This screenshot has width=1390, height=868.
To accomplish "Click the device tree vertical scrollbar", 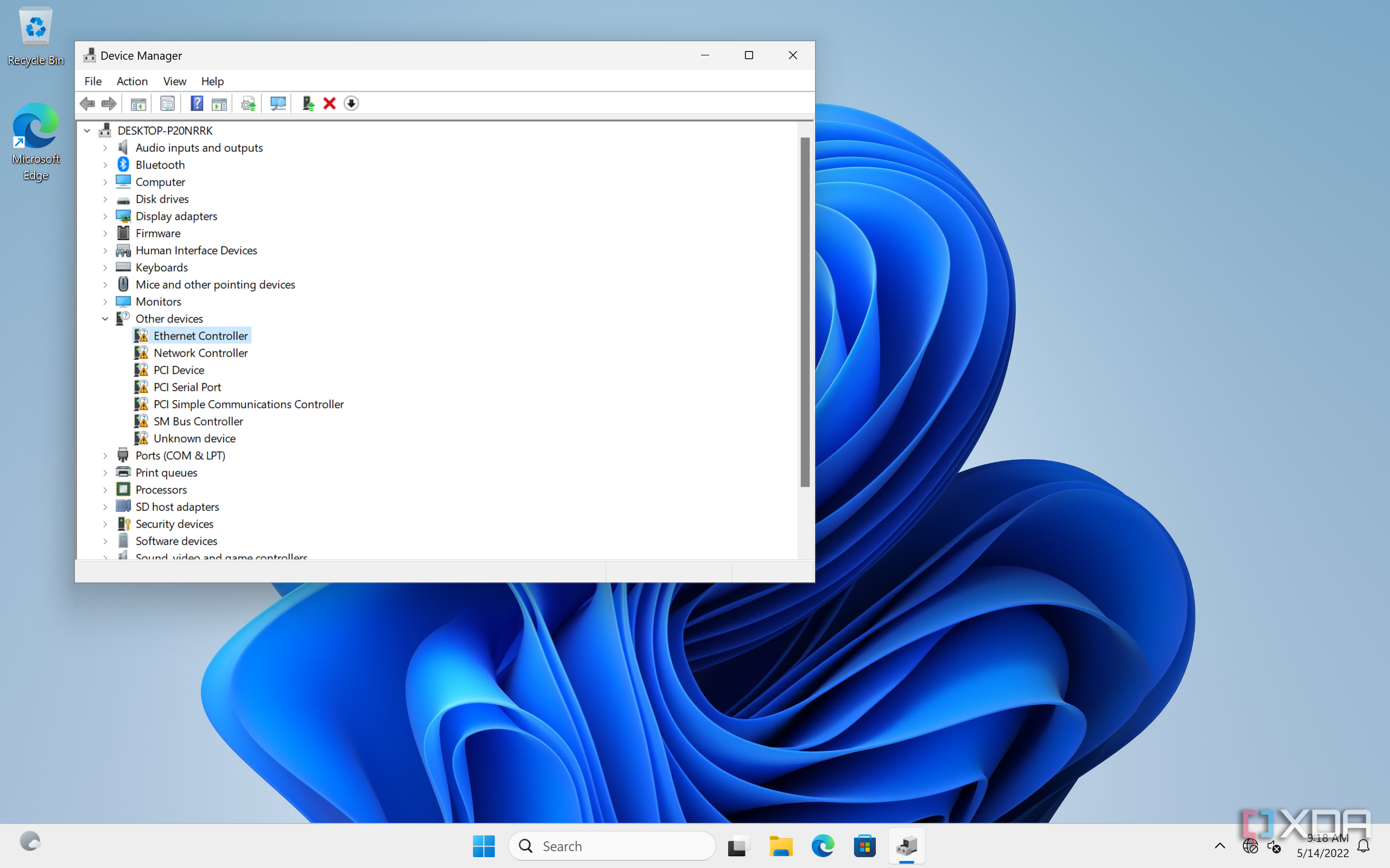I will [805, 312].
